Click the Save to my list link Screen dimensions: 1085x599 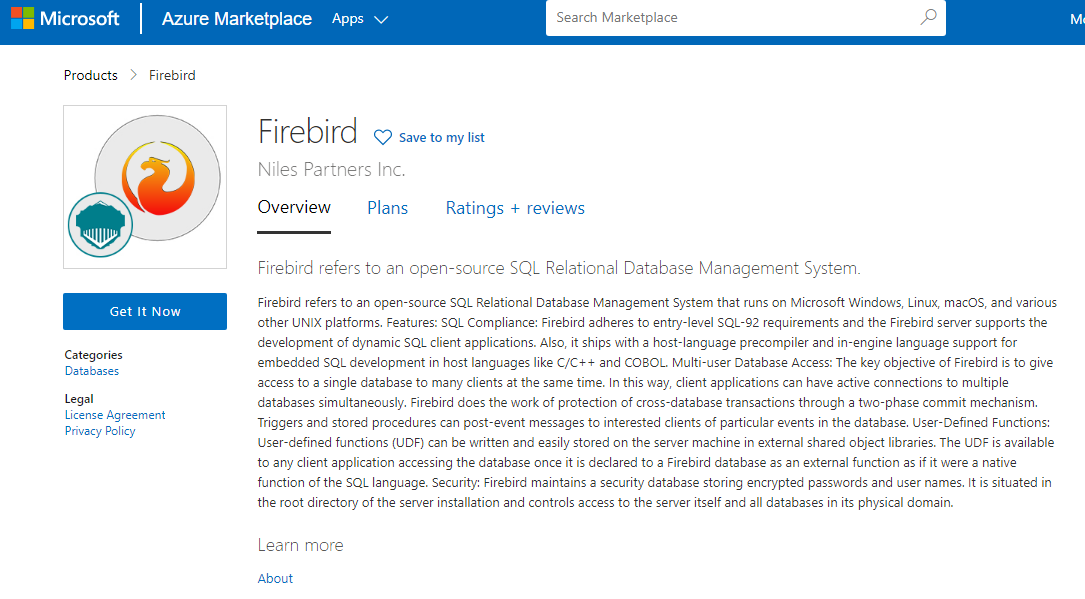441,138
